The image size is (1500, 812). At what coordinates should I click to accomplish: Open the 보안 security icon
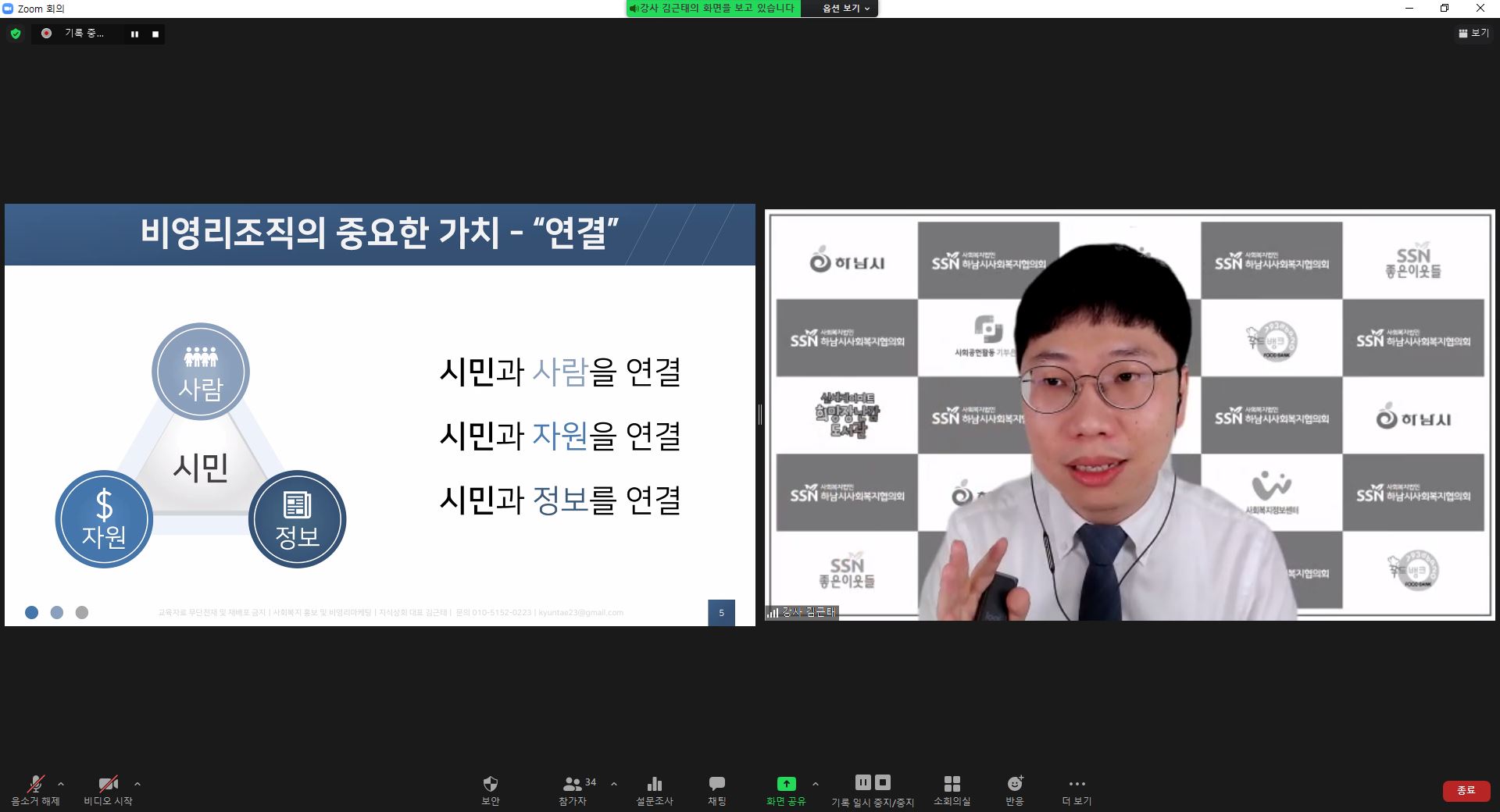pos(490,789)
